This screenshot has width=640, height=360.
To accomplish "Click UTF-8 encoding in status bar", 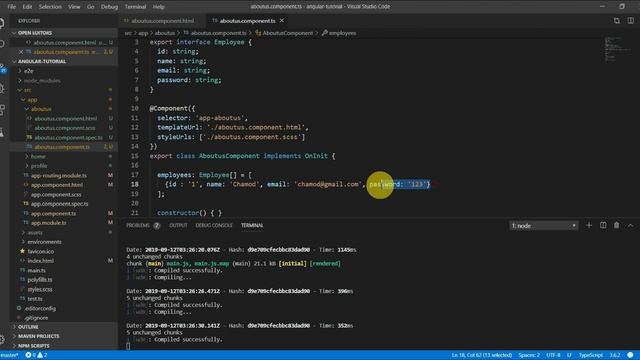I will (x=553, y=355).
